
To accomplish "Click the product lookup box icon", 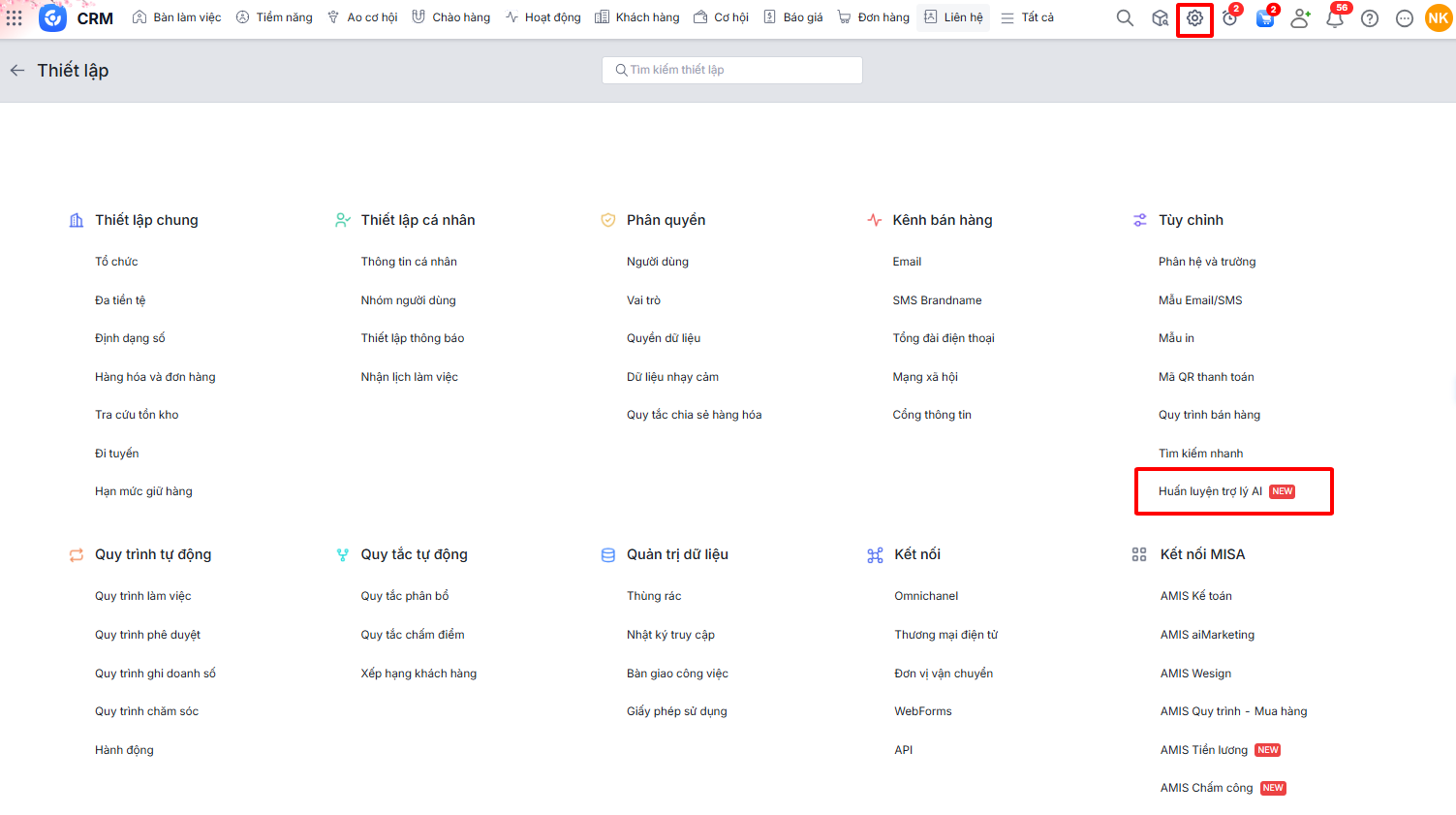I will click(x=1160, y=18).
